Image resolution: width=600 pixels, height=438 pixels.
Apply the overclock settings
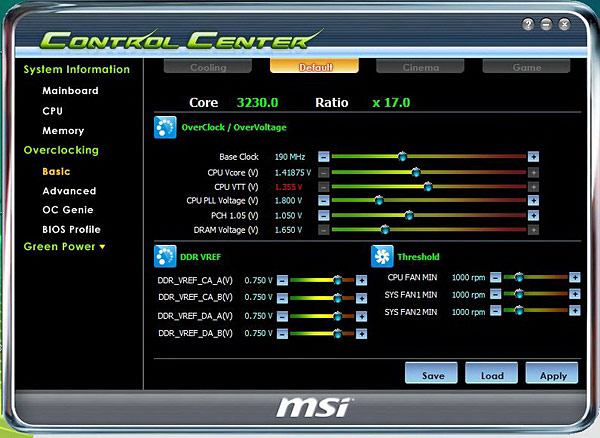click(552, 373)
